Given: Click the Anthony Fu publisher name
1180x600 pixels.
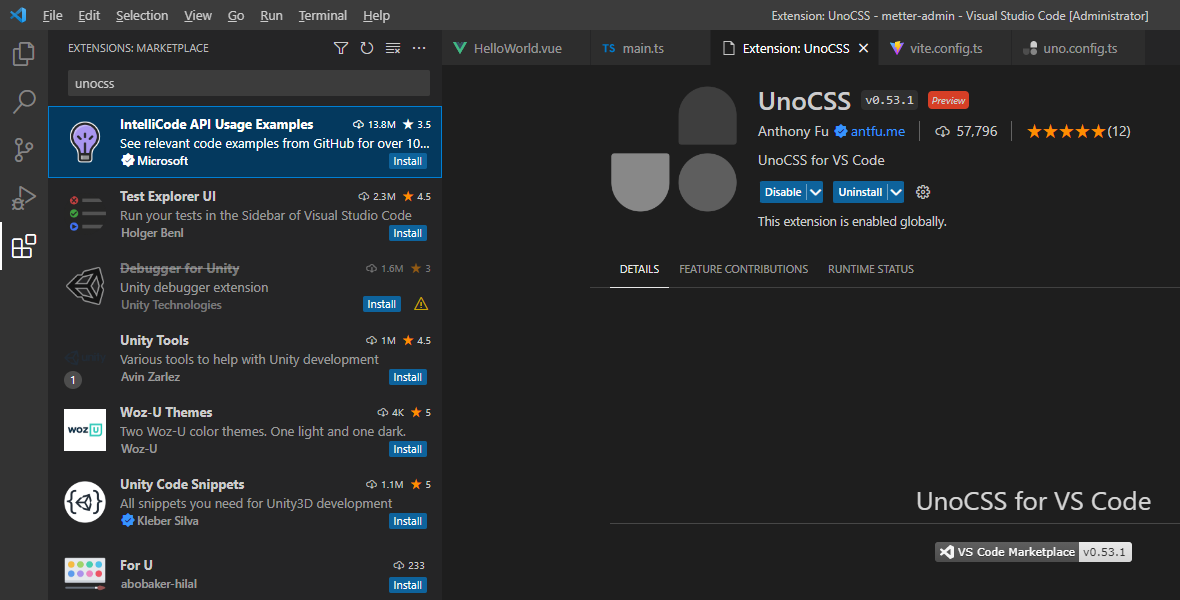Looking at the screenshot, I should (792, 131).
